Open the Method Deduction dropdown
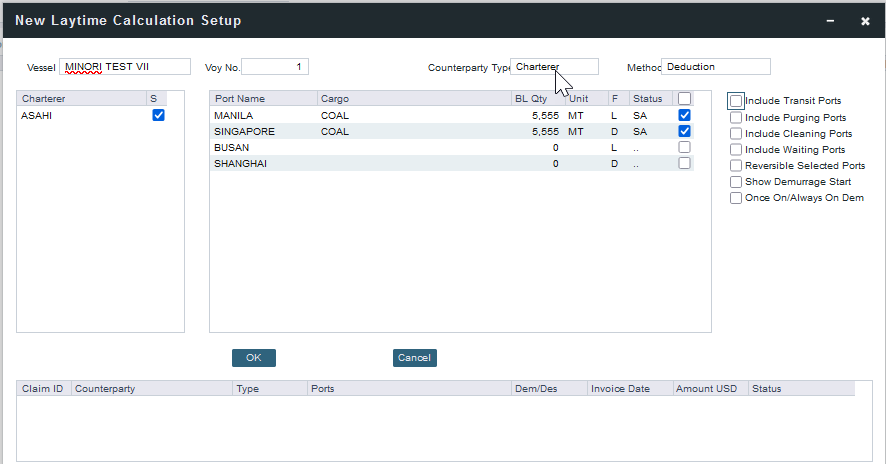 point(715,67)
